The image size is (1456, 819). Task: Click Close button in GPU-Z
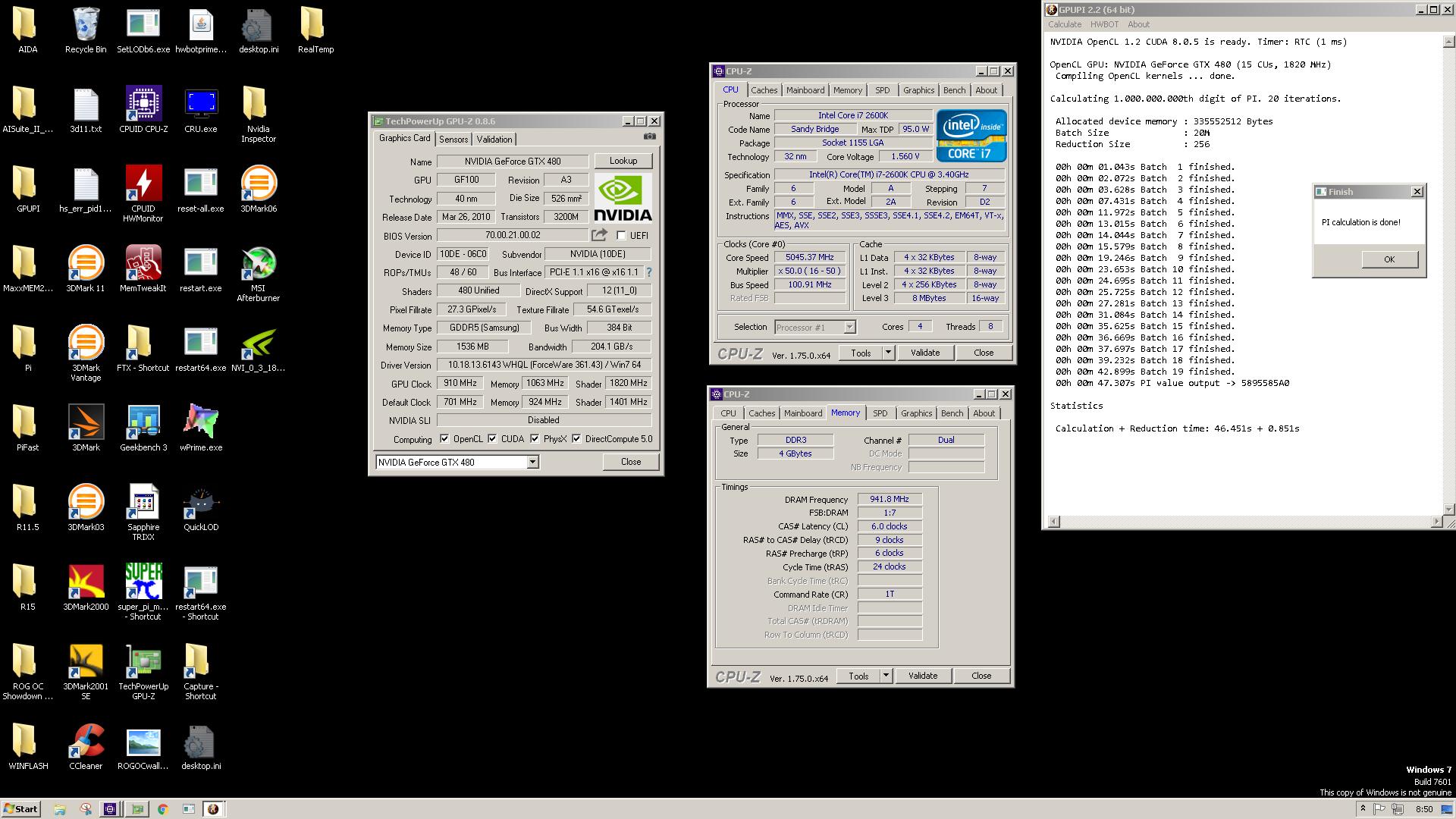pos(631,462)
